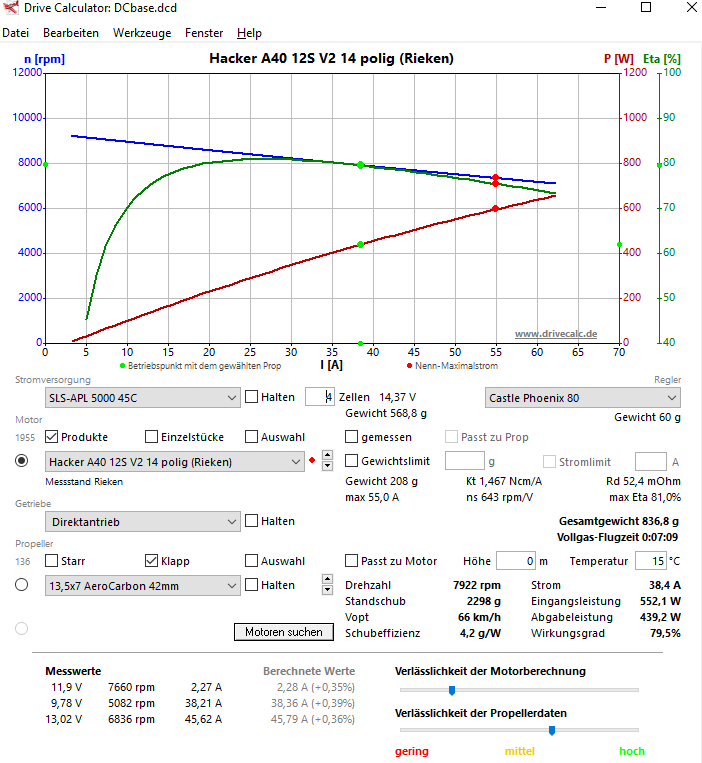
Task: Open the 13,5x7 AeroCarbon propeller dropdown
Action: (x=141, y=585)
